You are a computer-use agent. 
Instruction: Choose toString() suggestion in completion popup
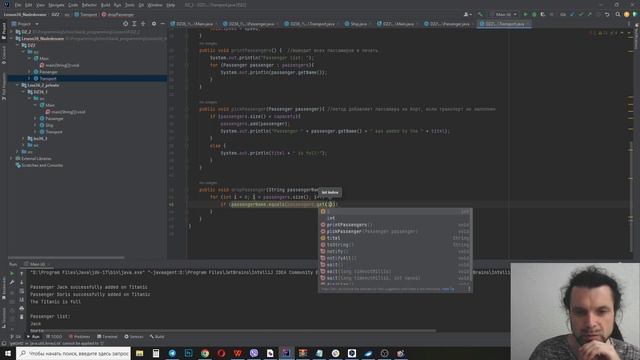[395, 245]
